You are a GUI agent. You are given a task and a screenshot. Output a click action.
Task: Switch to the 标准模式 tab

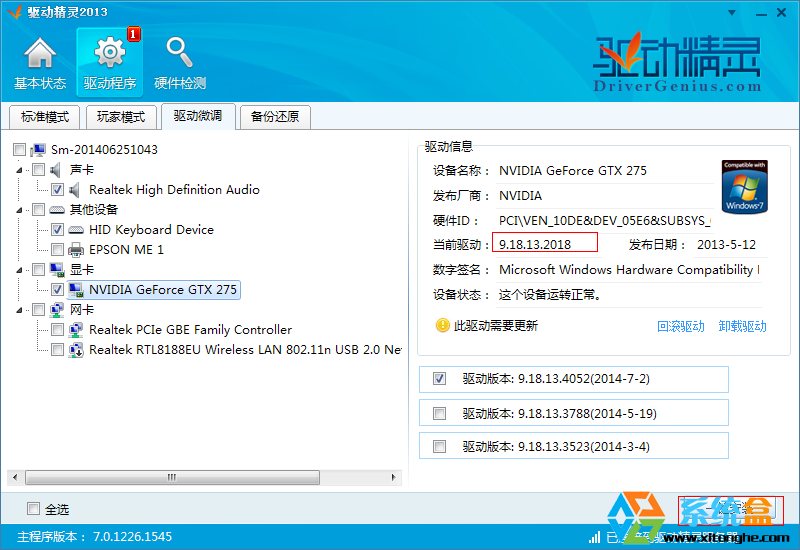(x=45, y=117)
